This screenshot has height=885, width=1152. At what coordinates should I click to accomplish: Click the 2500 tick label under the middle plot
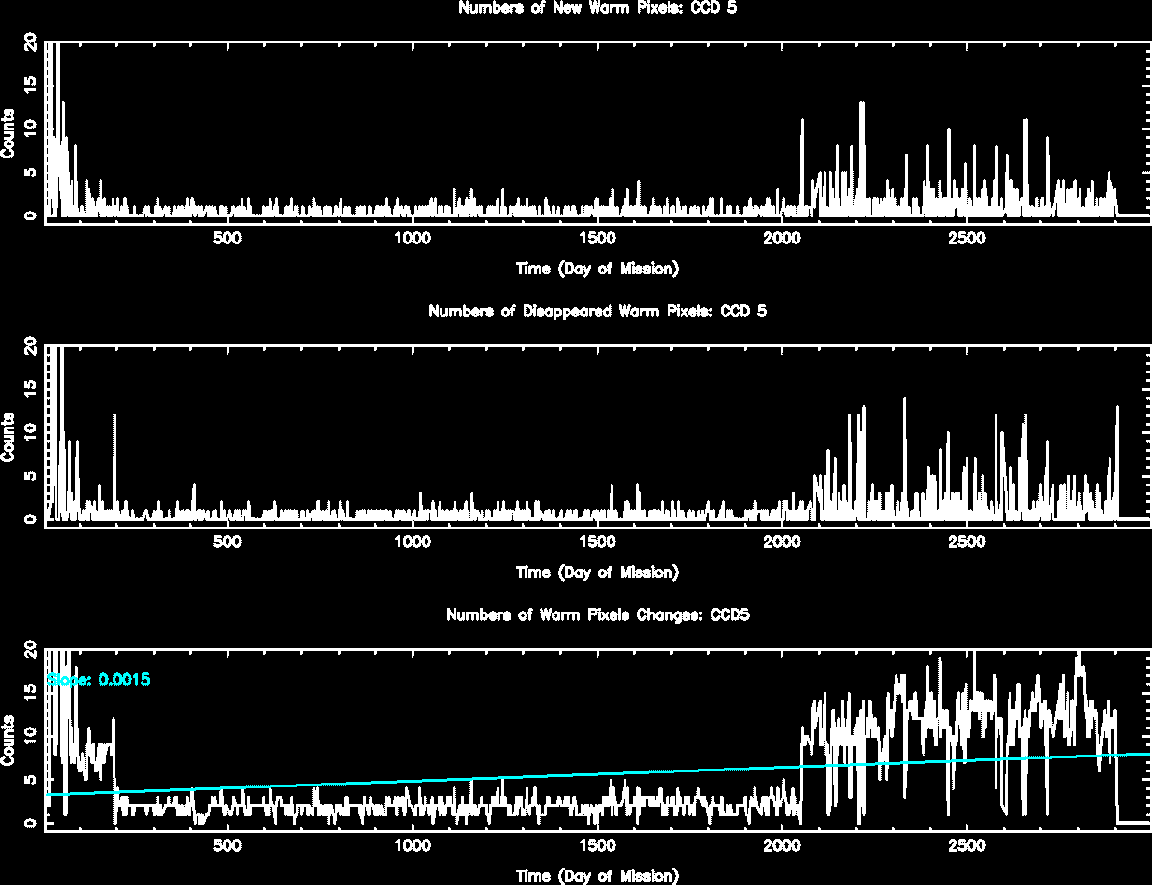click(967, 541)
